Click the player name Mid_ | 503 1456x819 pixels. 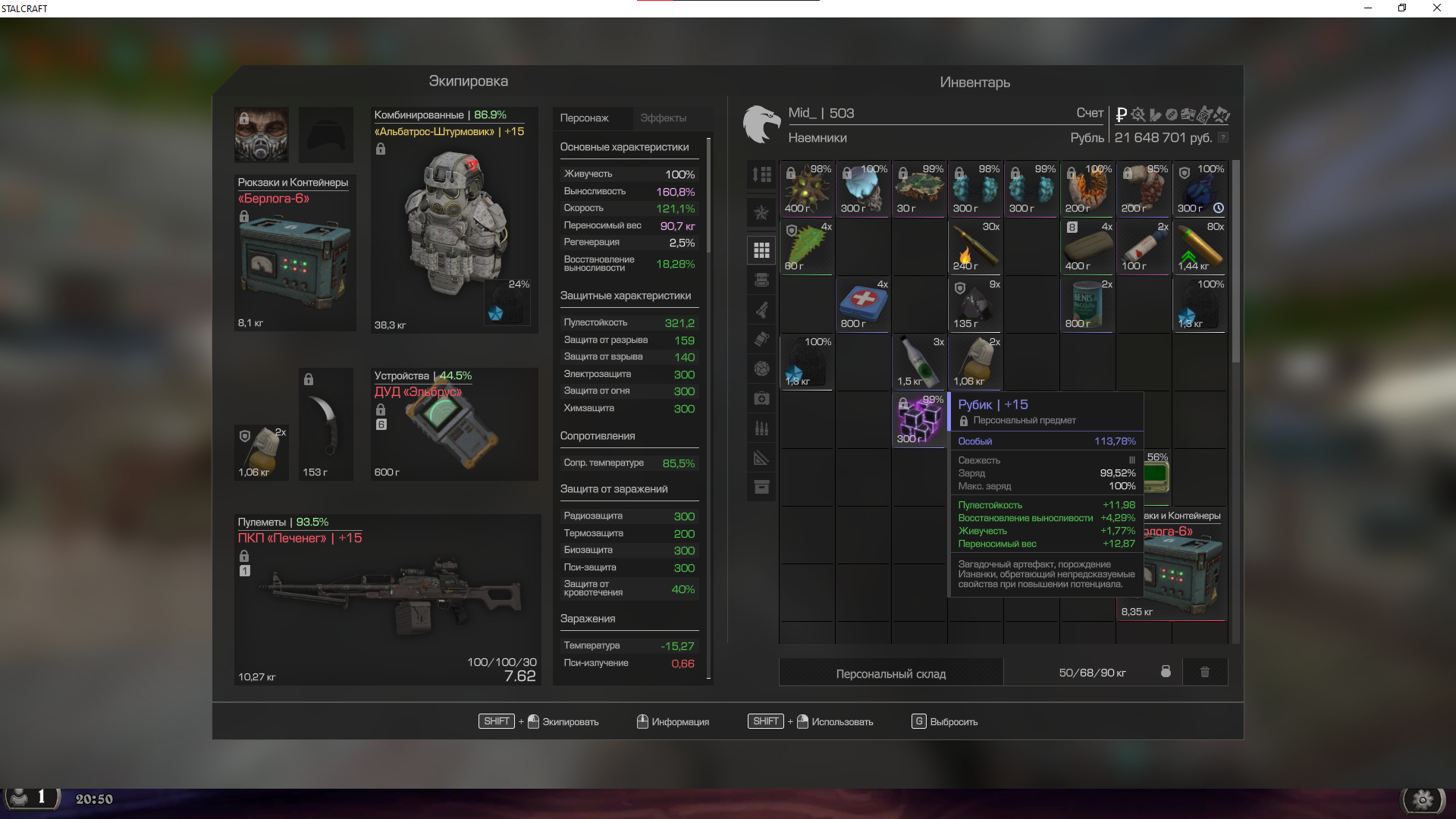(821, 113)
